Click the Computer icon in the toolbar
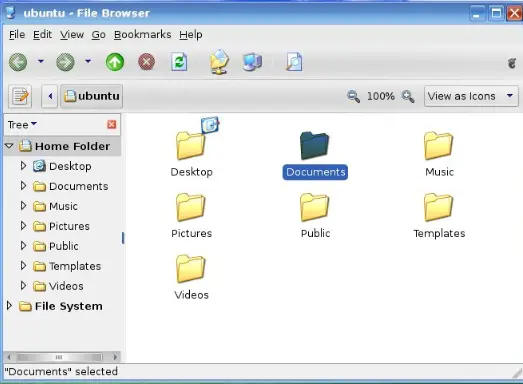This screenshot has width=523, height=384. click(x=252, y=62)
